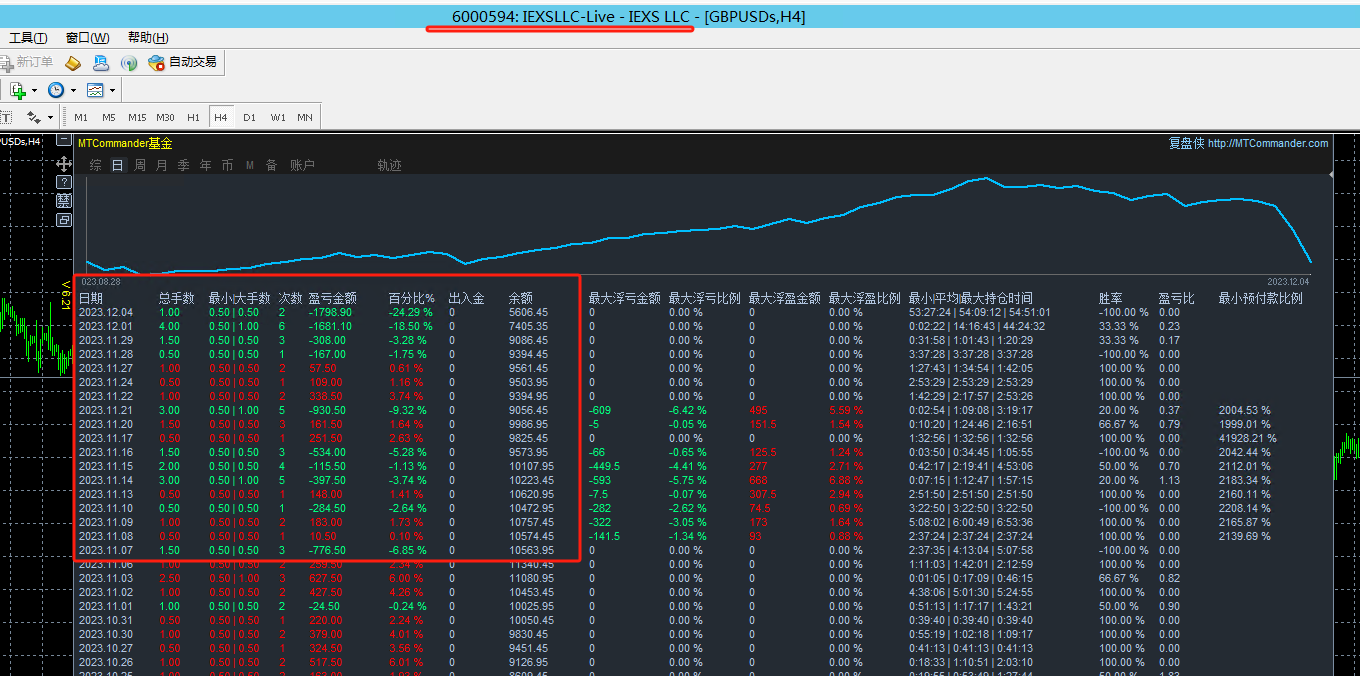1360x676 pixels.
Task: Click the -1681.10 profit value
Action: (x=330, y=326)
